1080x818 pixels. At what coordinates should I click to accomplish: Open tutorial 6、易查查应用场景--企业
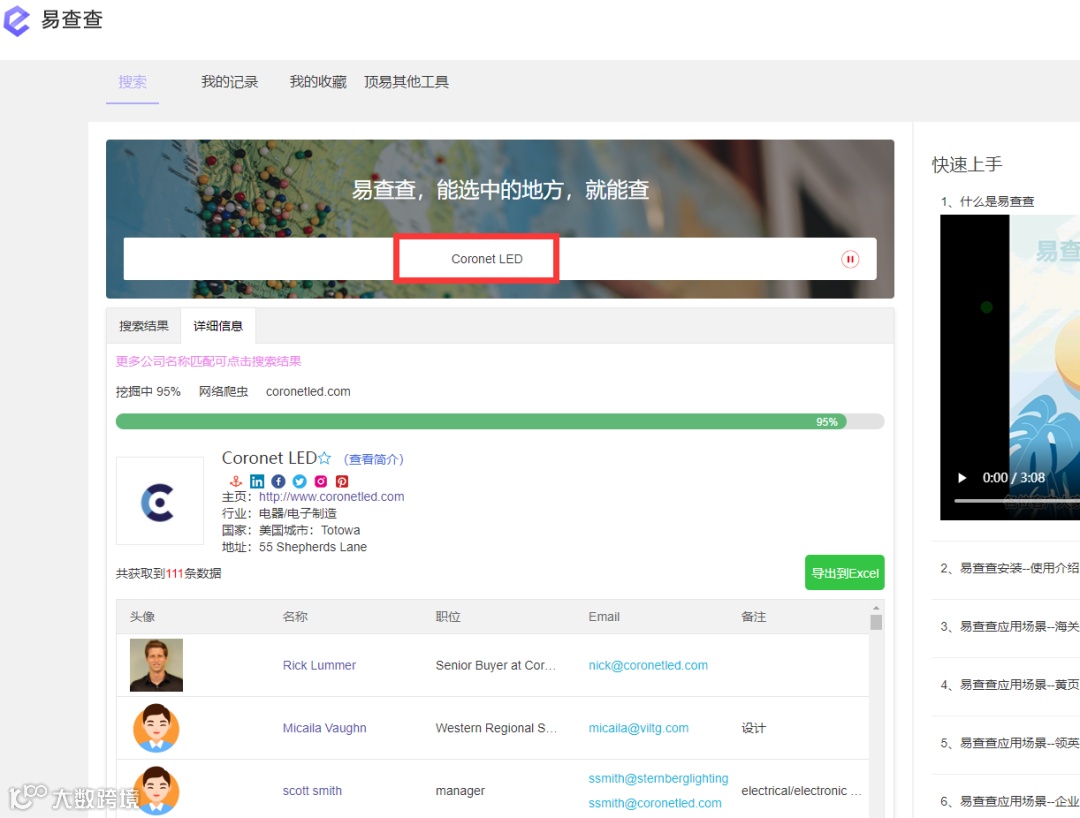tap(1010, 801)
